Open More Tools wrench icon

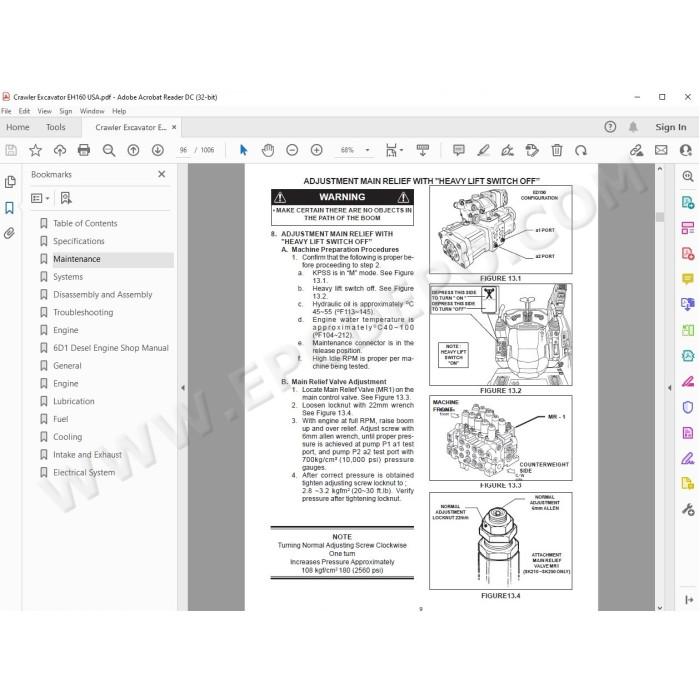click(x=688, y=509)
